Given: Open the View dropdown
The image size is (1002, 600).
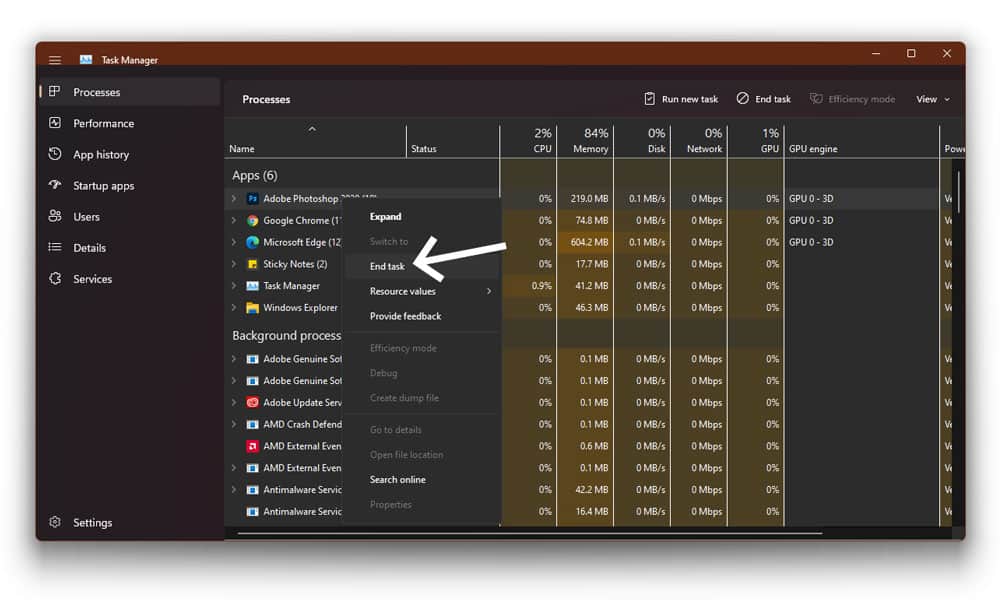Looking at the screenshot, I should click(933, 99).
